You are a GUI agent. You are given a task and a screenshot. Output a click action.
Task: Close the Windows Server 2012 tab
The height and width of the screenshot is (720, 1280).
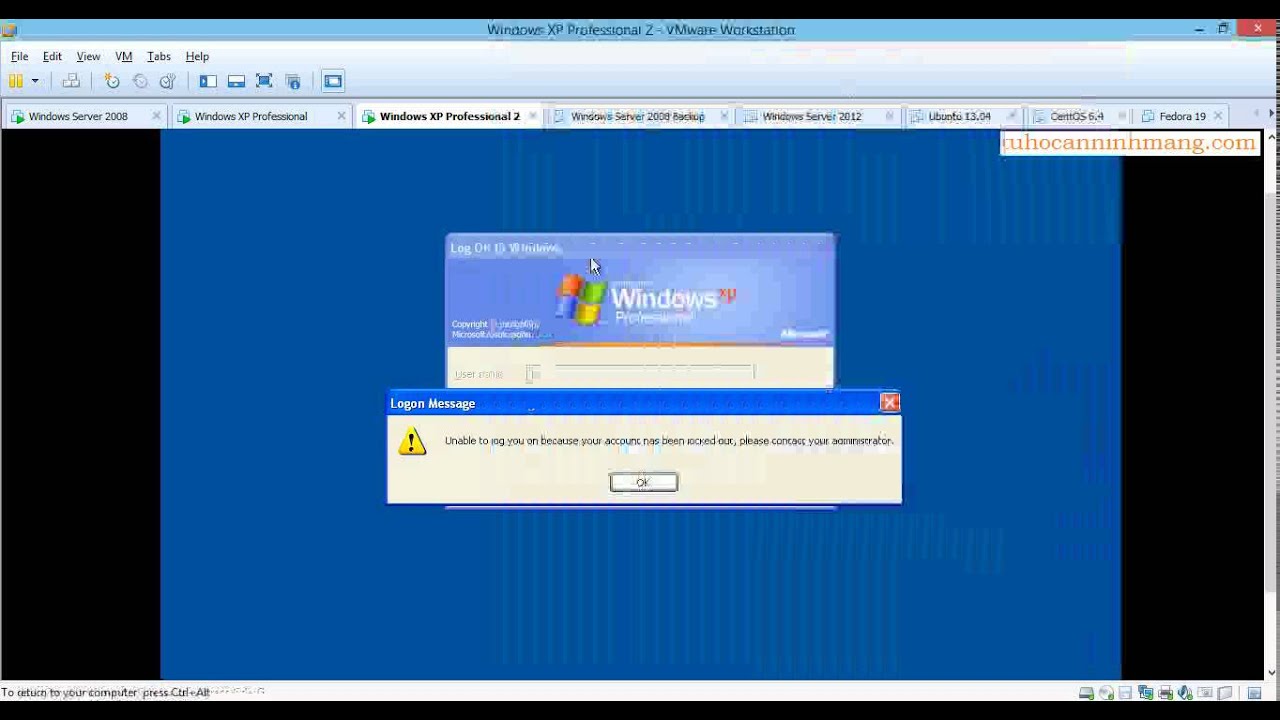point(889,116)
